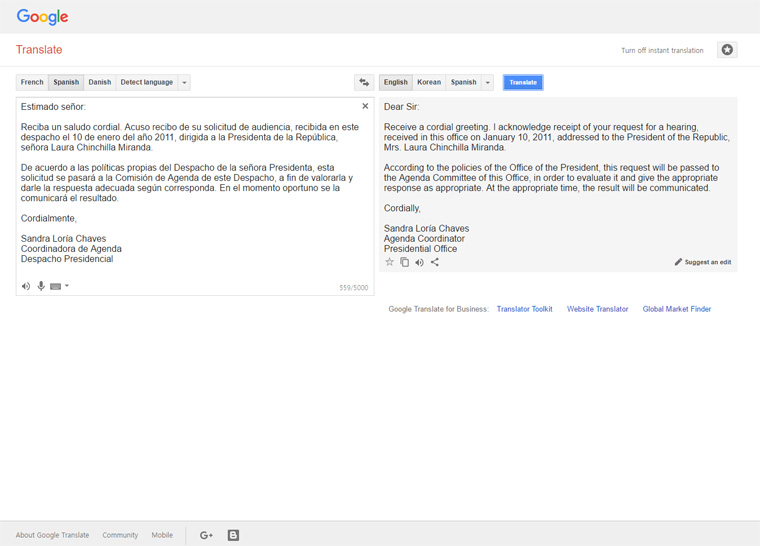Select Danish as source language
Image resolution: width=760 pixels, height=546 pixels.
point(100,82)
